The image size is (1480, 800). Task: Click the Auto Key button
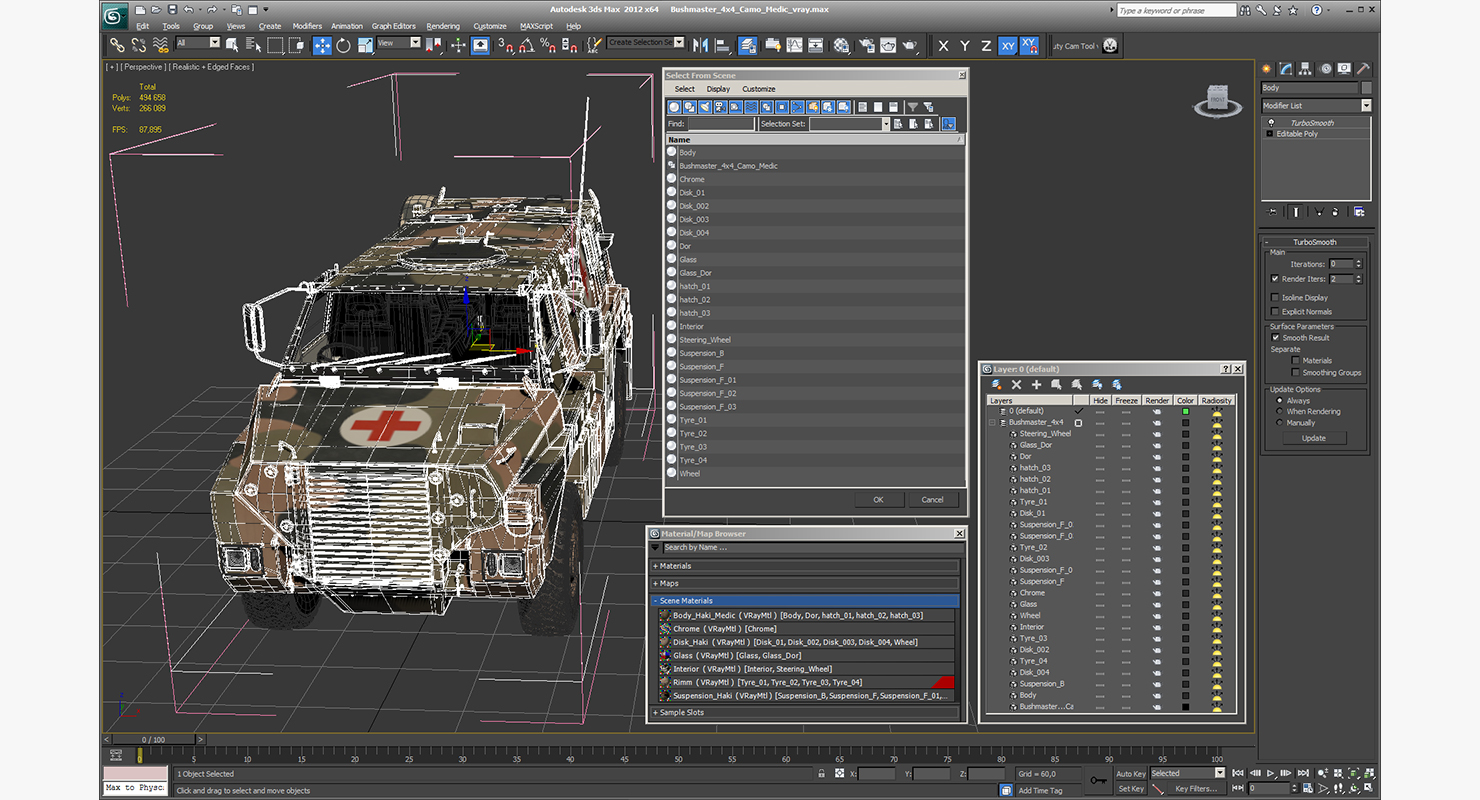[1130, 773]
